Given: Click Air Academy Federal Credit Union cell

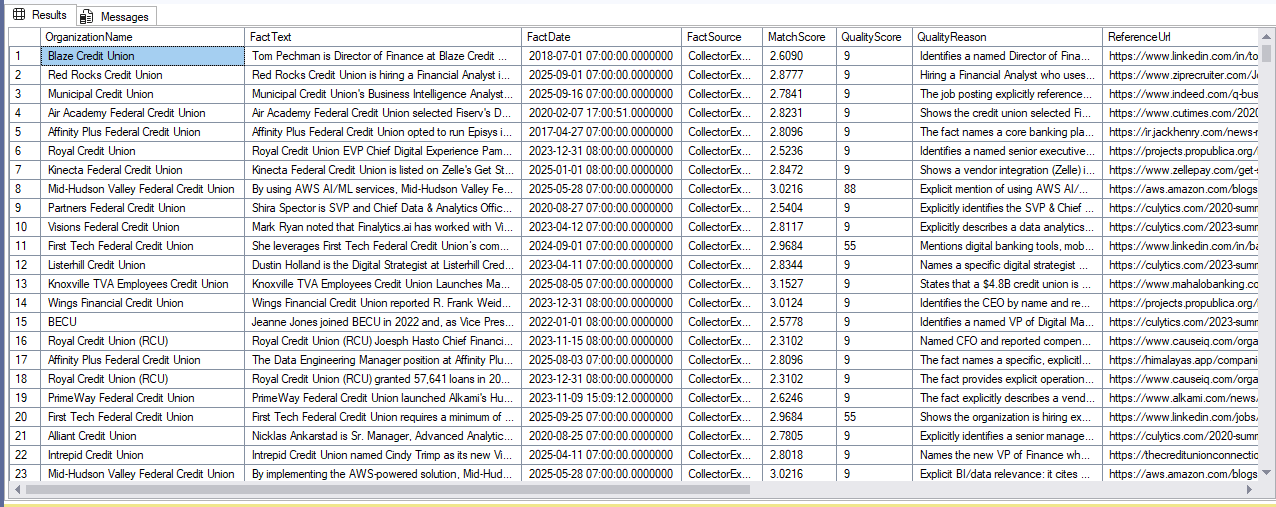Looking at the screenshot, I should click(x=143, y=113).
